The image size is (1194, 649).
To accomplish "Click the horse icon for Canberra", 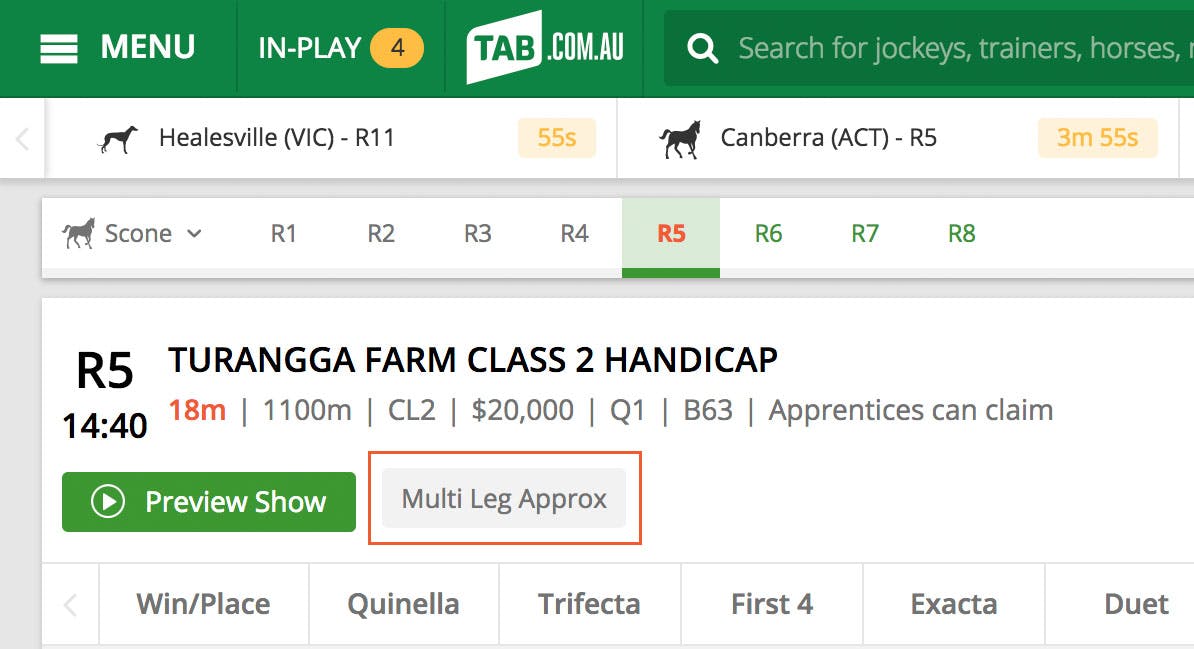I will [680, 138].
